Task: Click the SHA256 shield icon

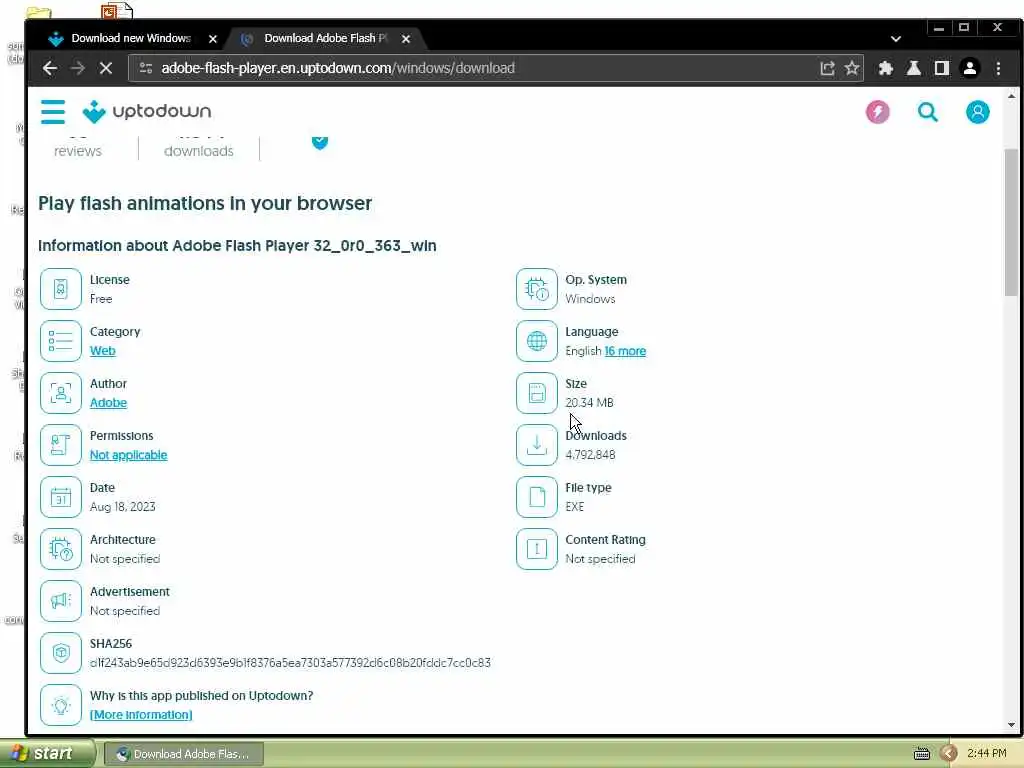Action: click(61, 653)
